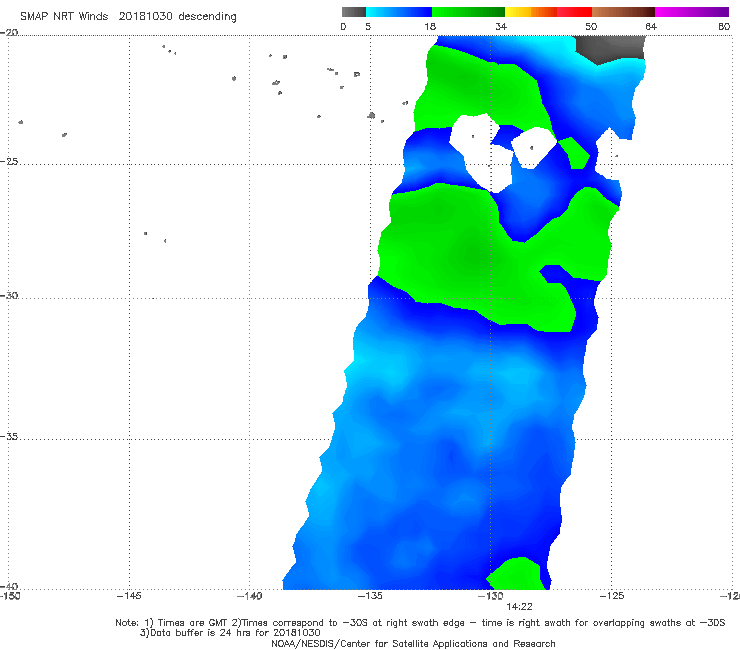The width and height of the screenshot is (740, 650).
Task: Click the color bar label '5'
Action: [368, 26]
